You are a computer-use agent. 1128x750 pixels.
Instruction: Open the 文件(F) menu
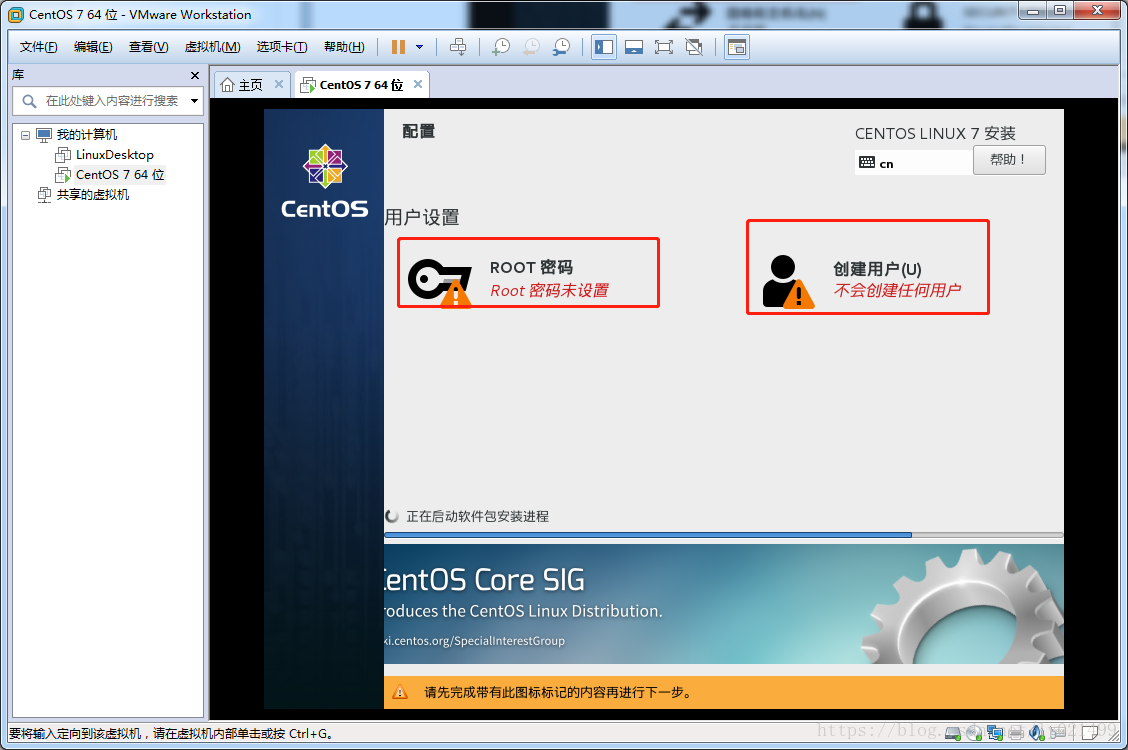pos(38,47)
